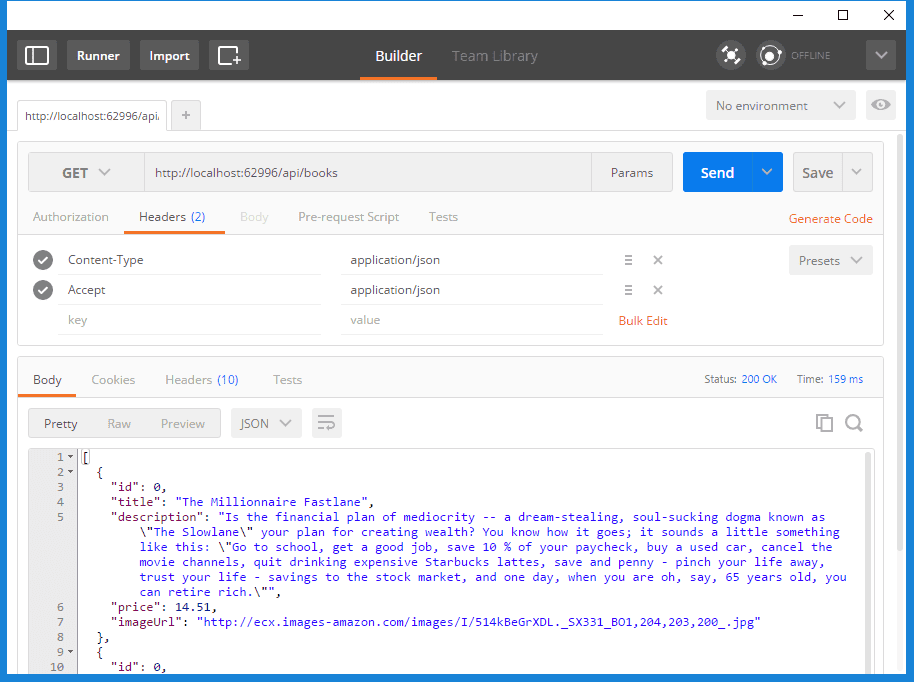The width and height of the screenshot is (914, 682).
Task: Open the request Tests tab
Action: (x=443, y=217)
